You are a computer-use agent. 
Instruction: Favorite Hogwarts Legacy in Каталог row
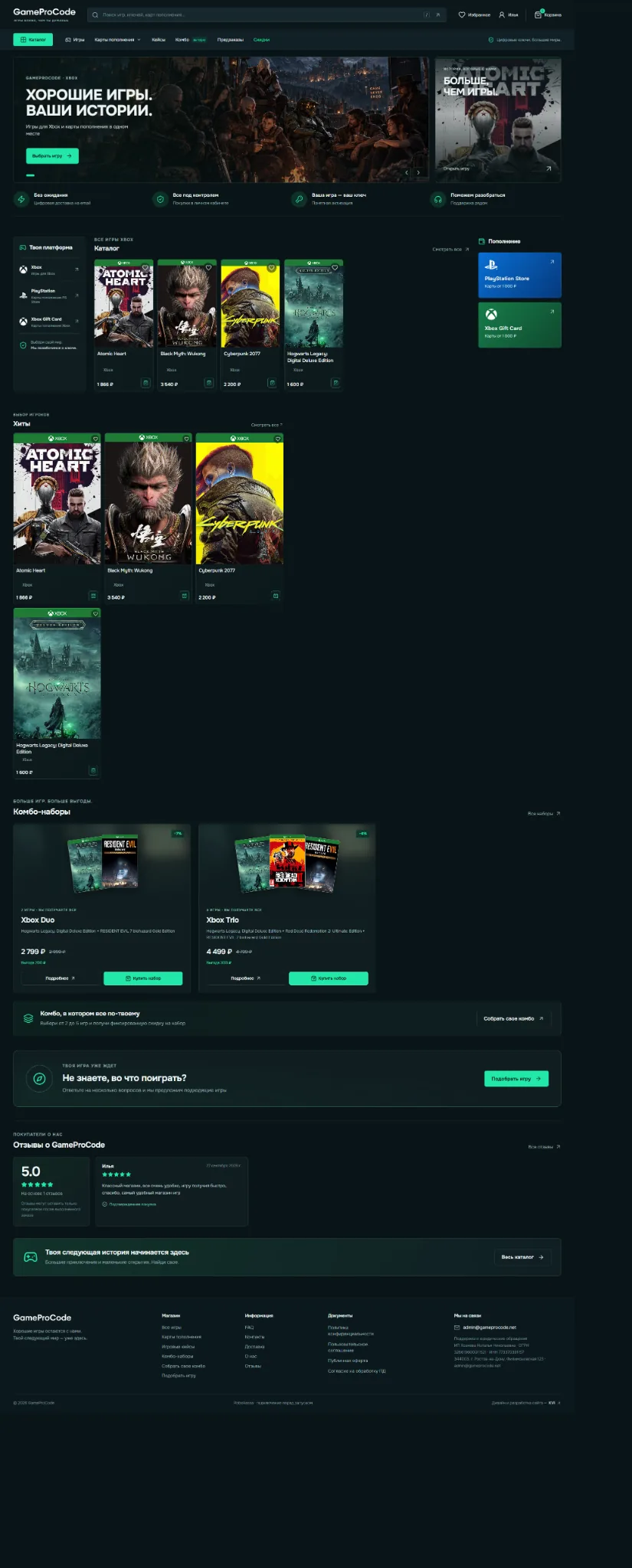pos(335,268)
